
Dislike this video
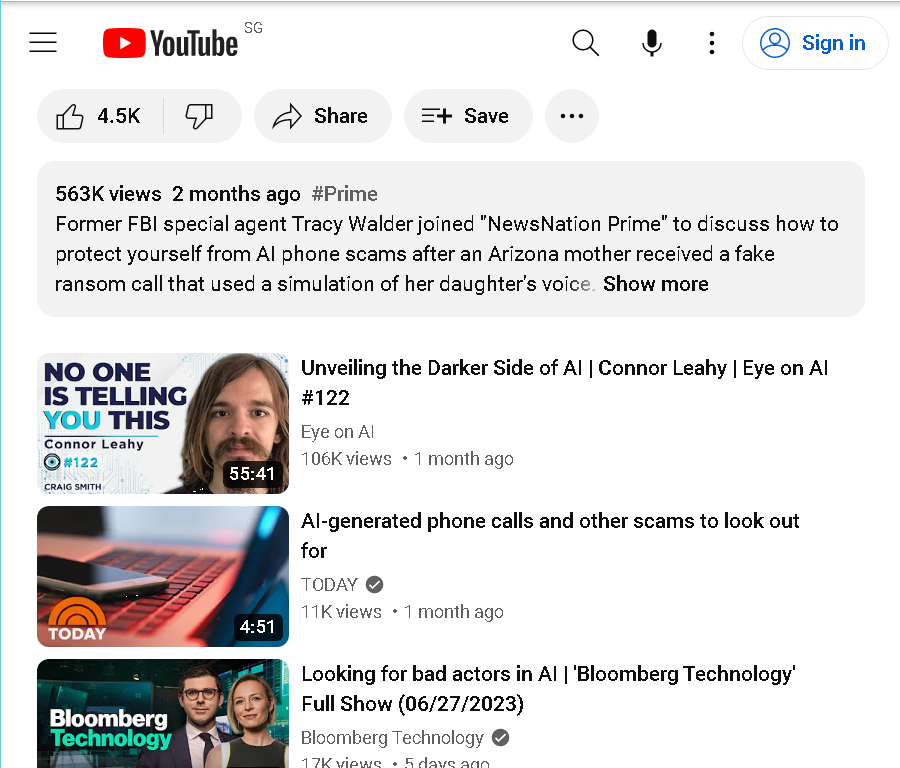tap(200, 116)
